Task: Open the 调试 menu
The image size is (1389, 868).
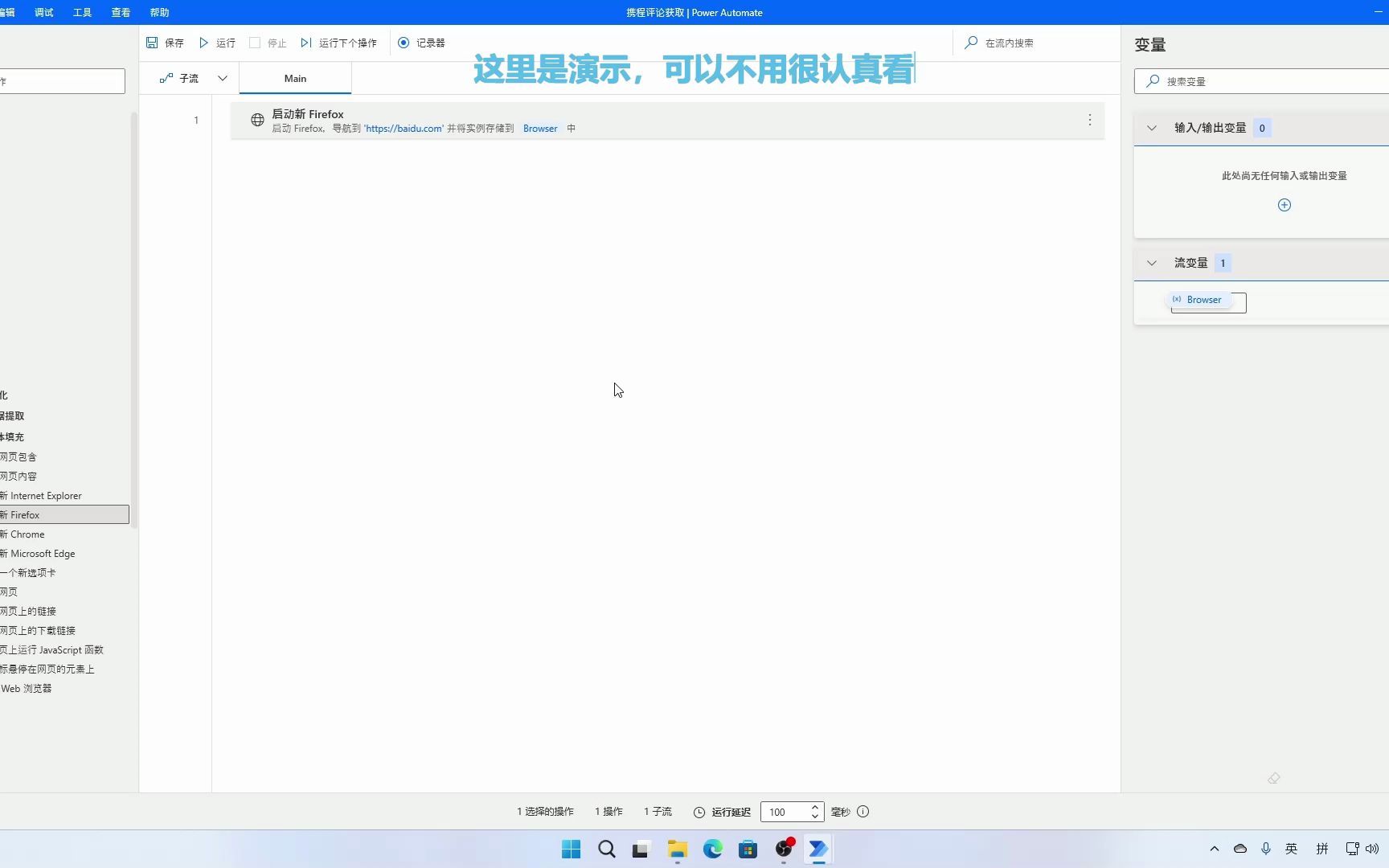Action: pos(43,12)
